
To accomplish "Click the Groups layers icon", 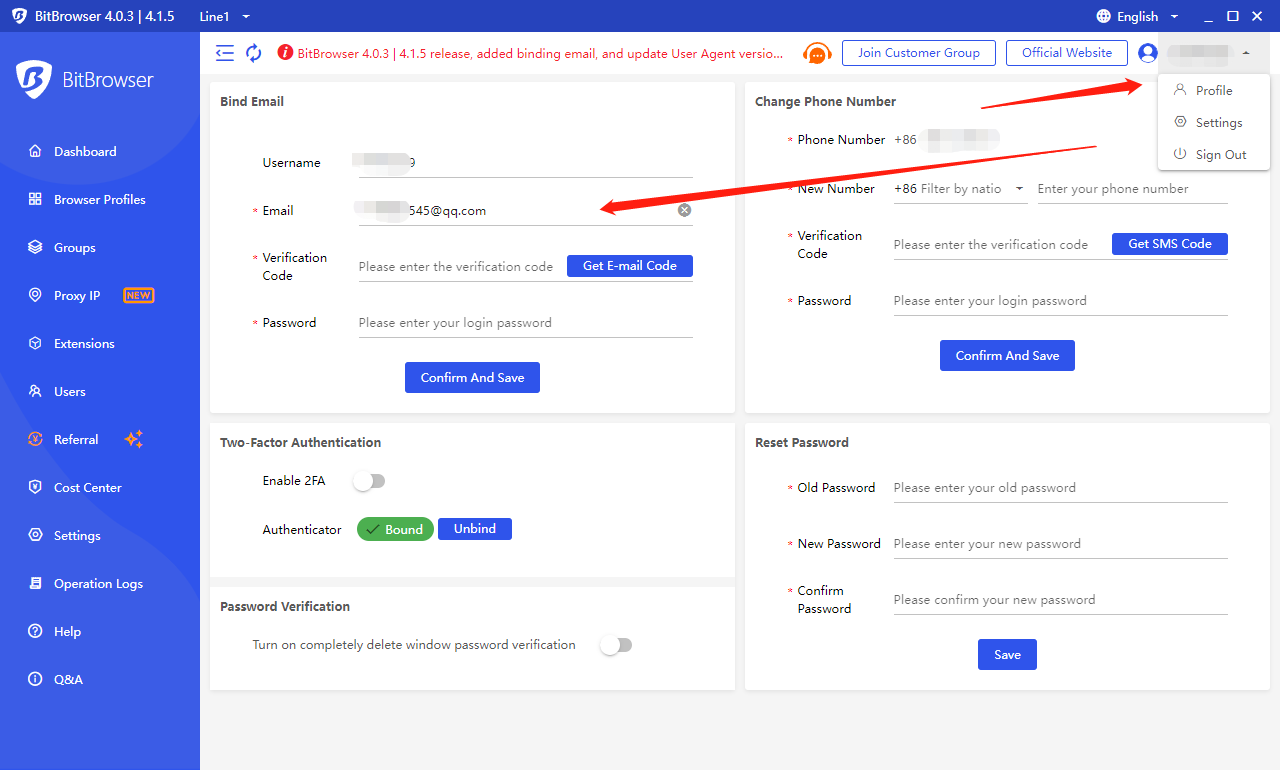I will (35, 248).
